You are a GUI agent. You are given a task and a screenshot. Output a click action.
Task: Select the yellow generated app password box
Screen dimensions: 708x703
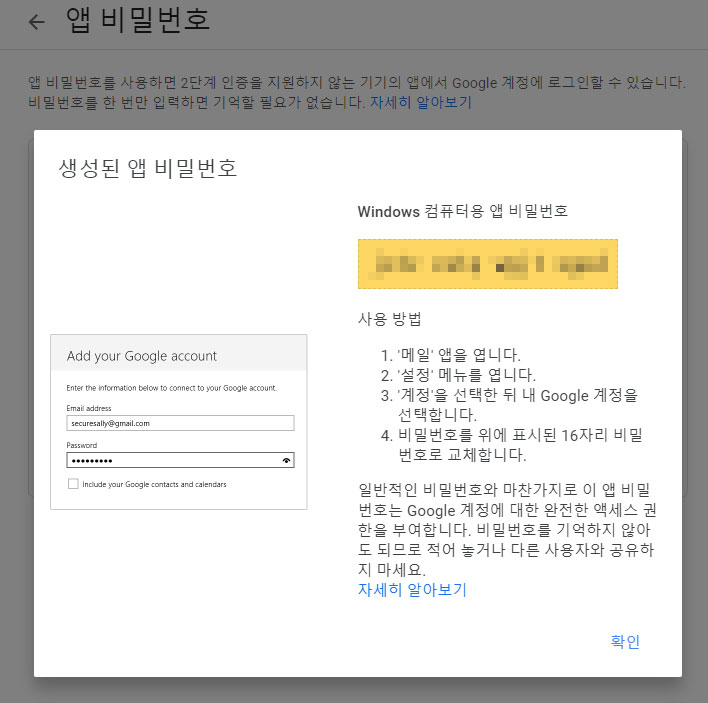[x=488, y=264]
